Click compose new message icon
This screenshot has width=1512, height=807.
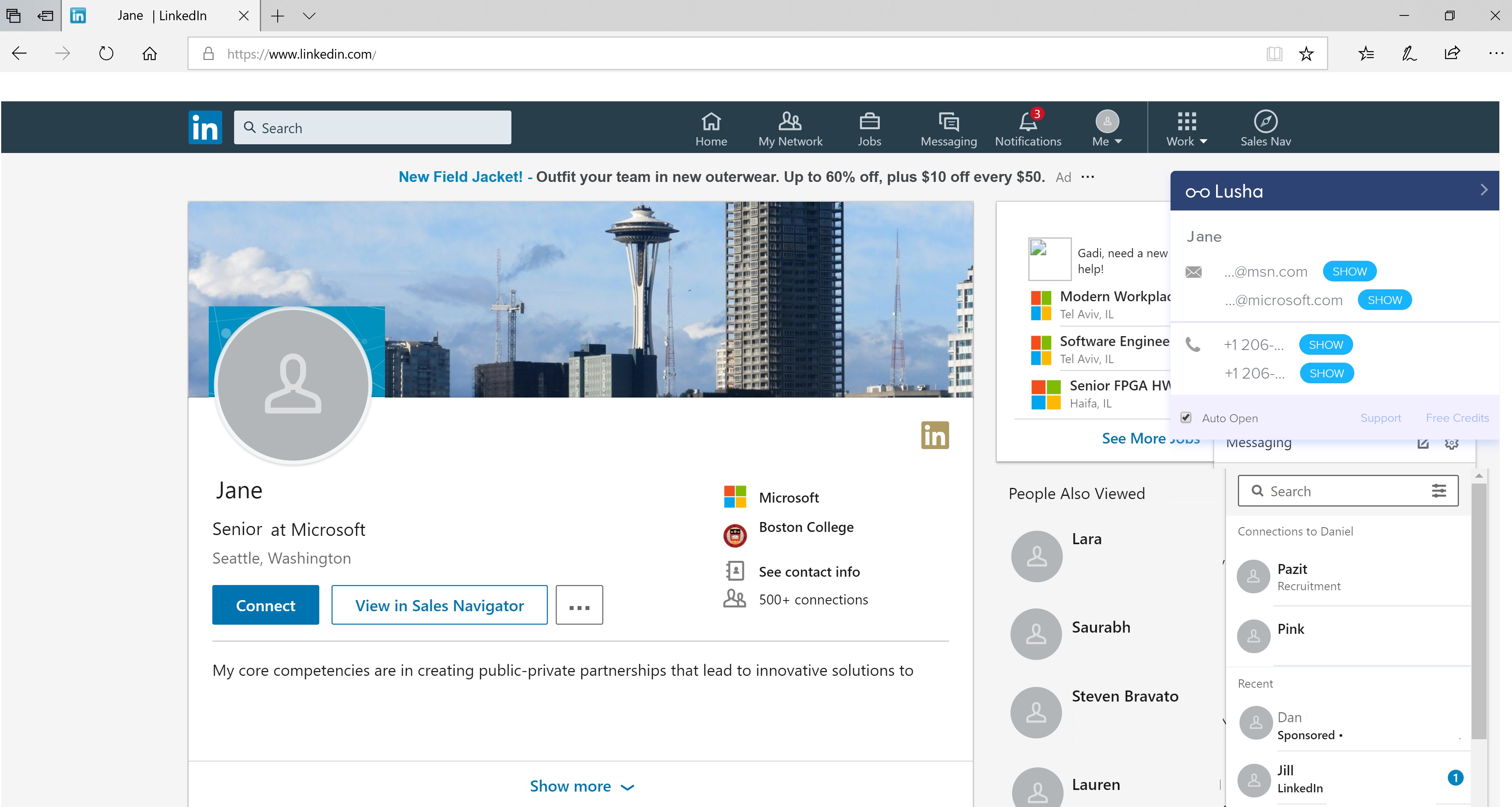[x=1423, y=444]
